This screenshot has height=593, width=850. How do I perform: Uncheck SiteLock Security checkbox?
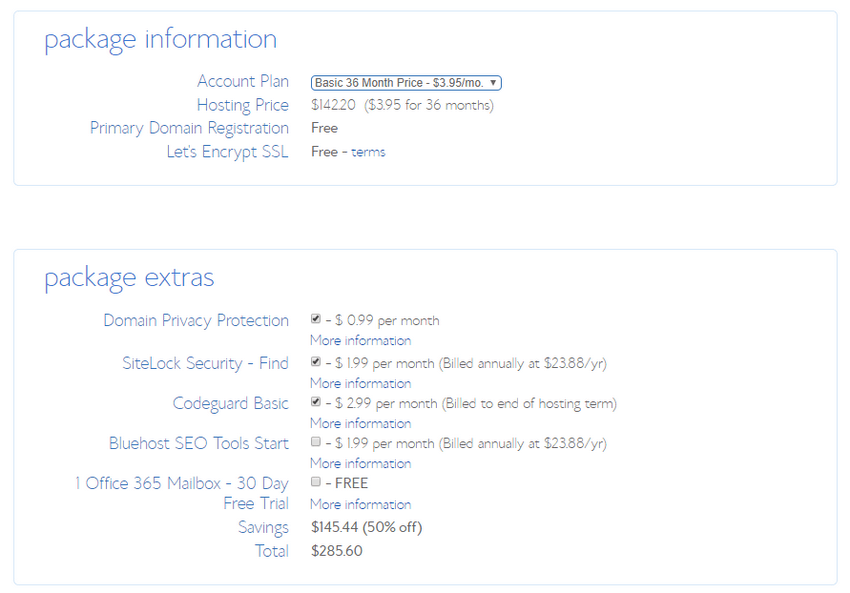(315, 362)
